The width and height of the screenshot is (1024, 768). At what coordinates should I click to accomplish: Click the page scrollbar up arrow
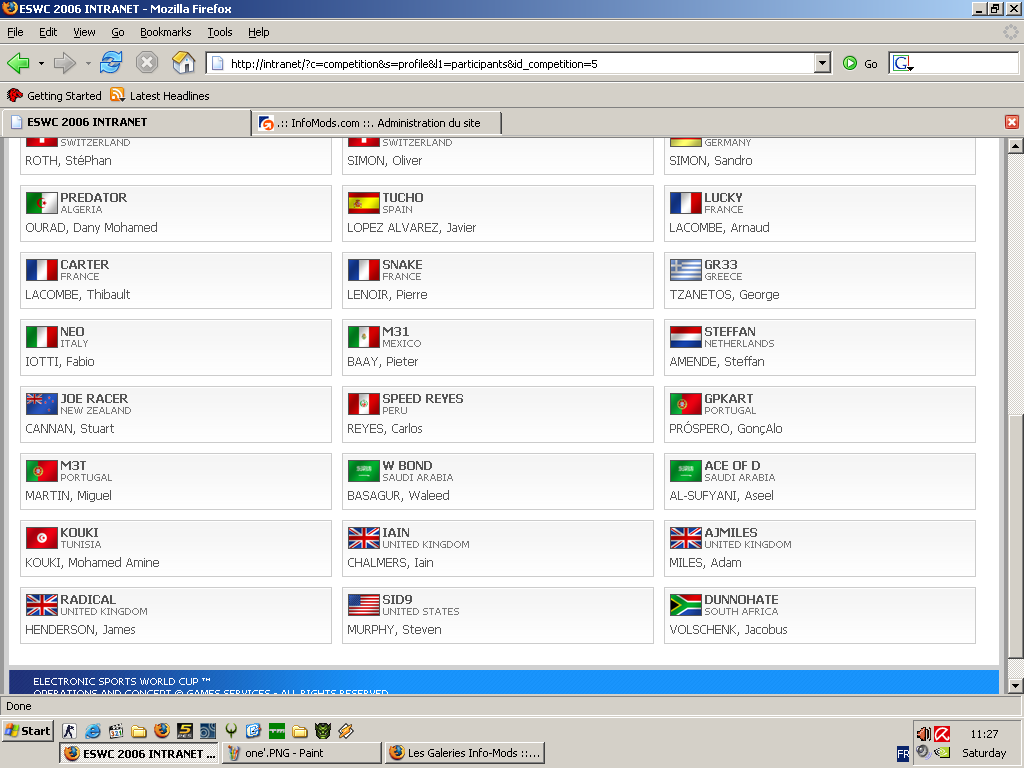click(1015, 146)
